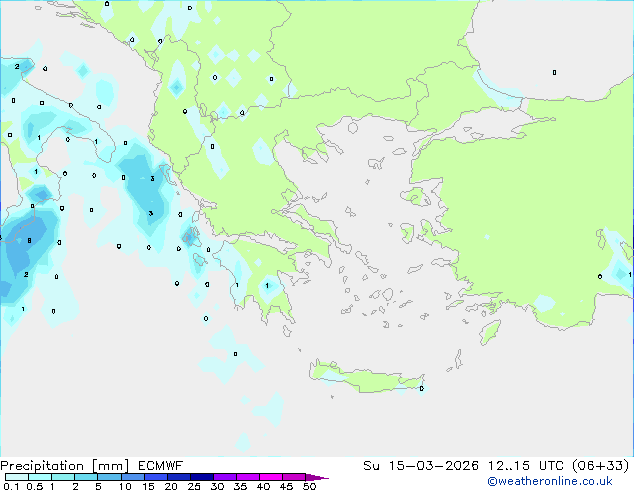634x490 pixels.
Task: Pick legend swatch between 35 and 40
Action: click(x=248, y=477)
